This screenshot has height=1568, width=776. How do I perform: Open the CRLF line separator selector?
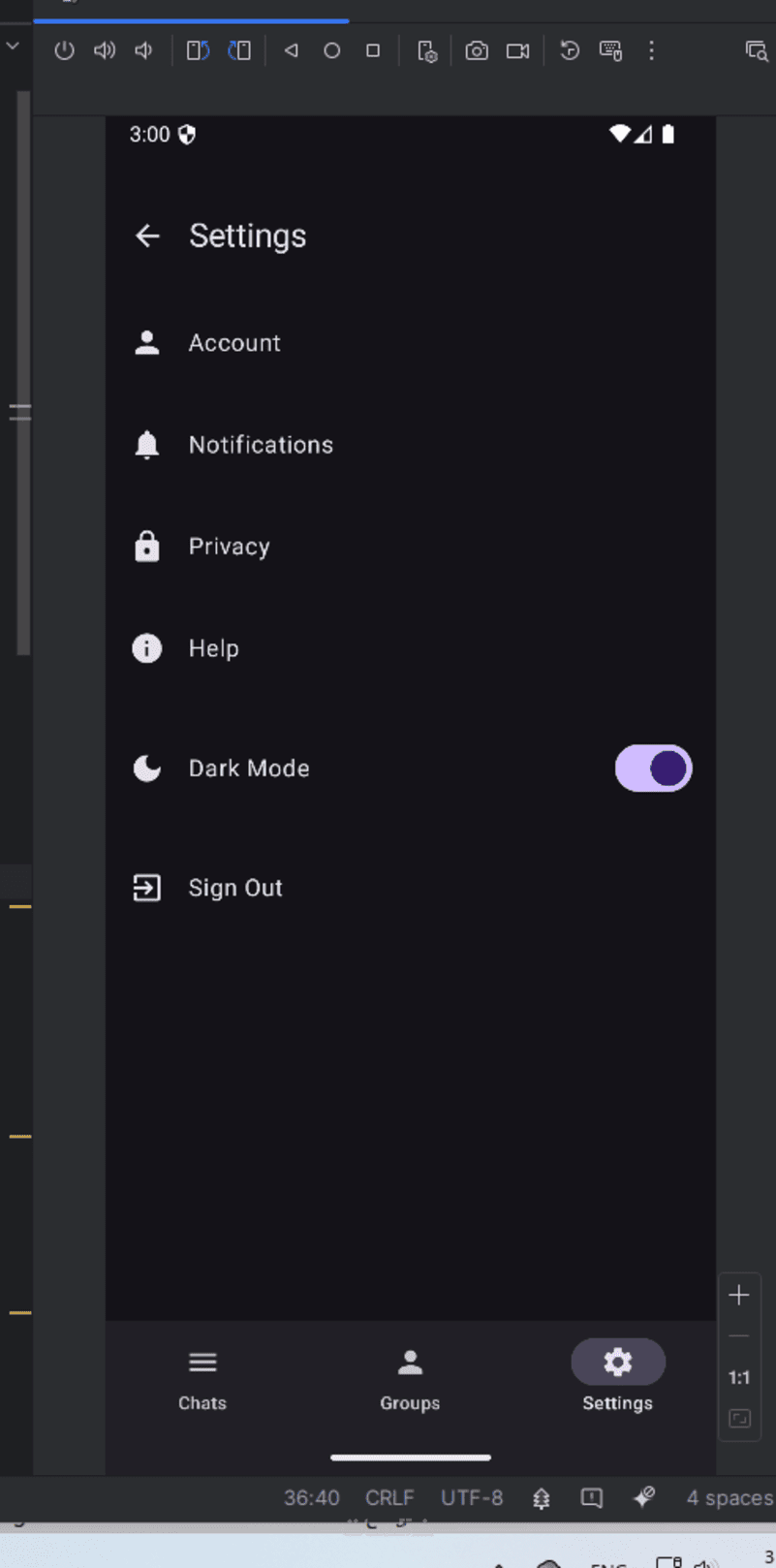pos(389,1497)
